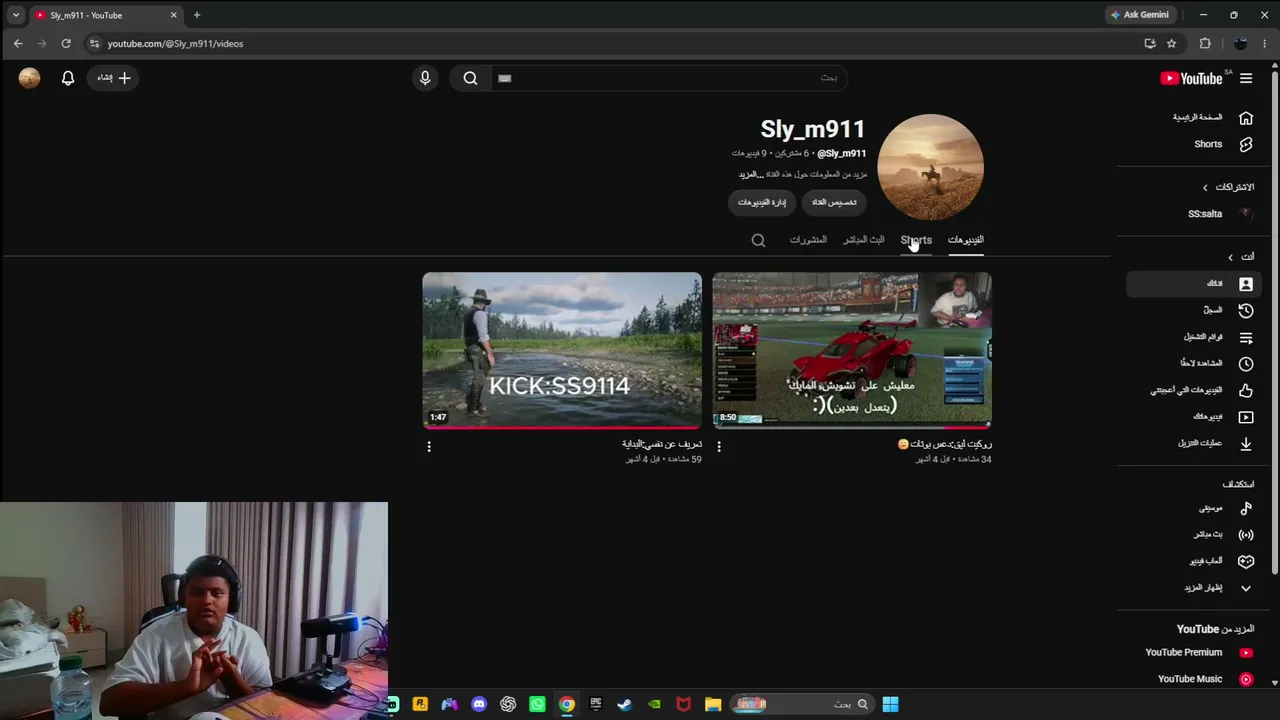The image size is (1280, 720).
Task: Open the Chrome tab search dropdown
Action: click(x=16, y=15)
